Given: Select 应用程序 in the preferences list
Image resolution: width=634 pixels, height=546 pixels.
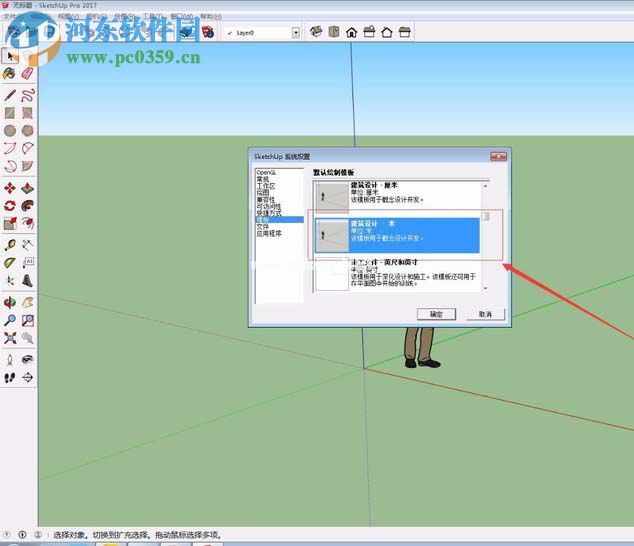Looking at the screenshot, I should (270, 233).
